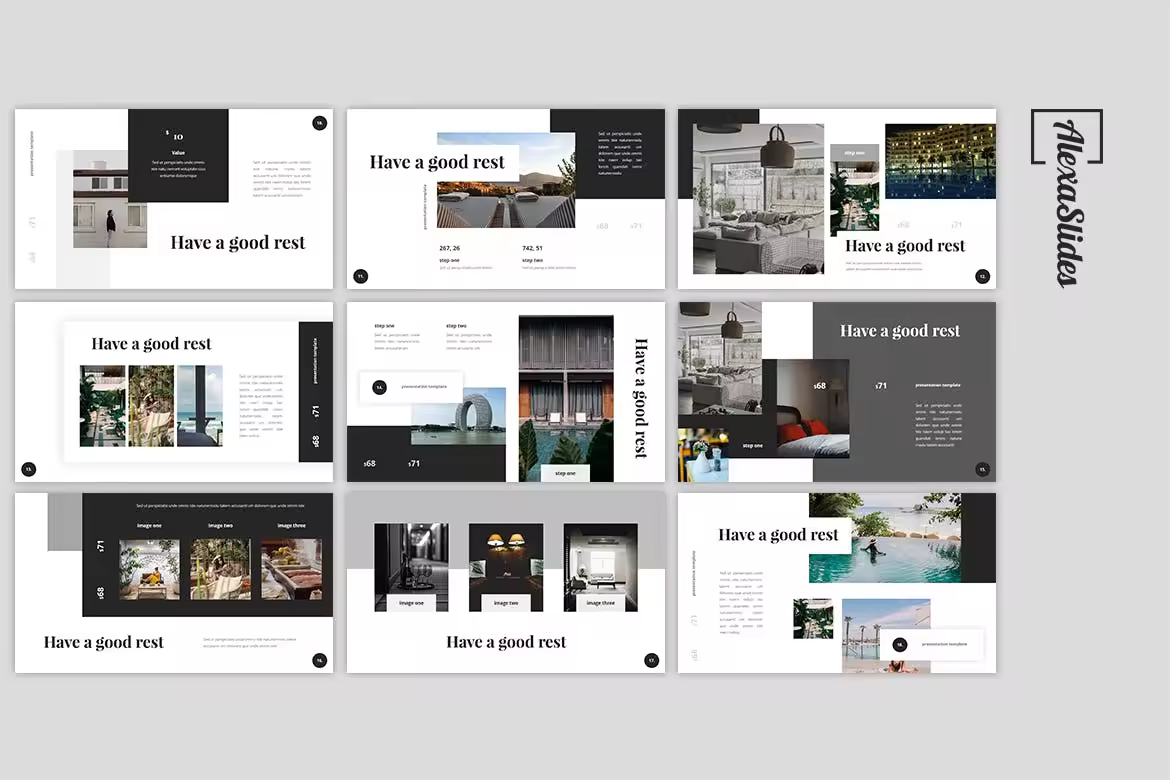
Task: Click the slide number 17 badge
Action: 651,660
